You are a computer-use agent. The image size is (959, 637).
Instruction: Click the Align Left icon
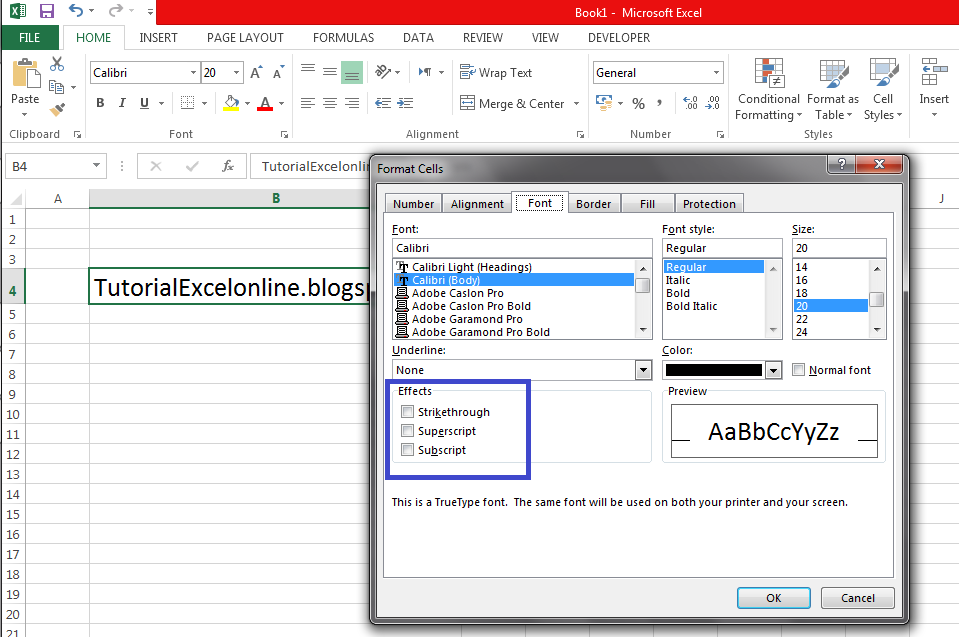(x=308, y=103)
